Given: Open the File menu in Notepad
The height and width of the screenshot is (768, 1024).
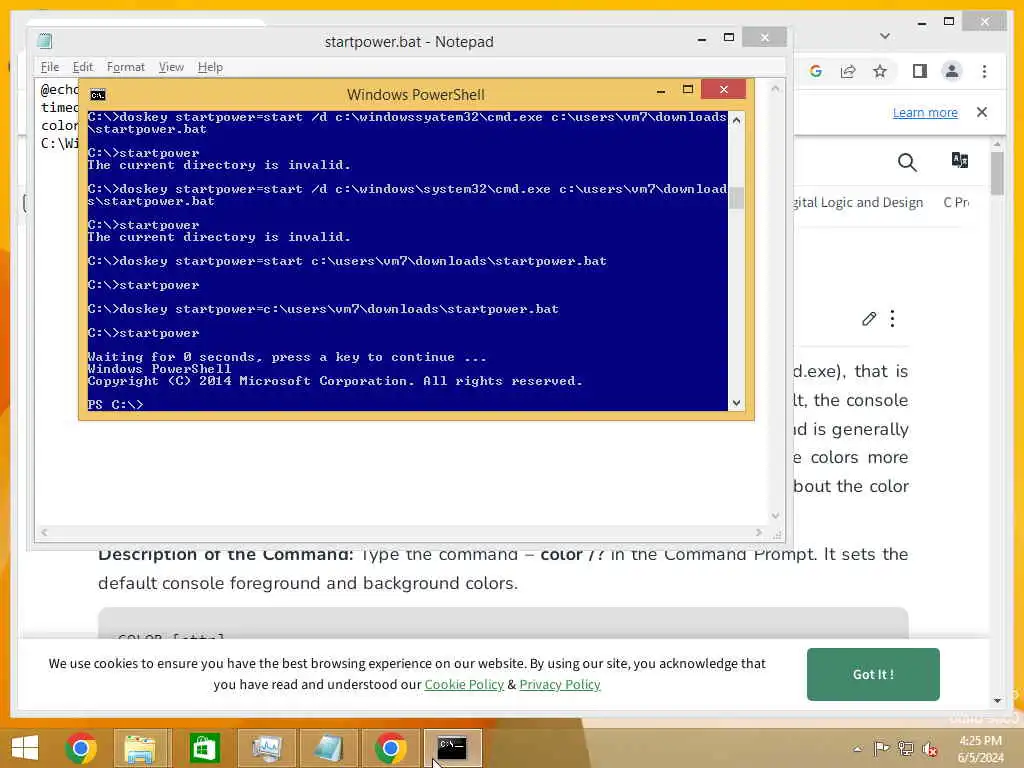Looking at the screenshot, I should [50, 67].
